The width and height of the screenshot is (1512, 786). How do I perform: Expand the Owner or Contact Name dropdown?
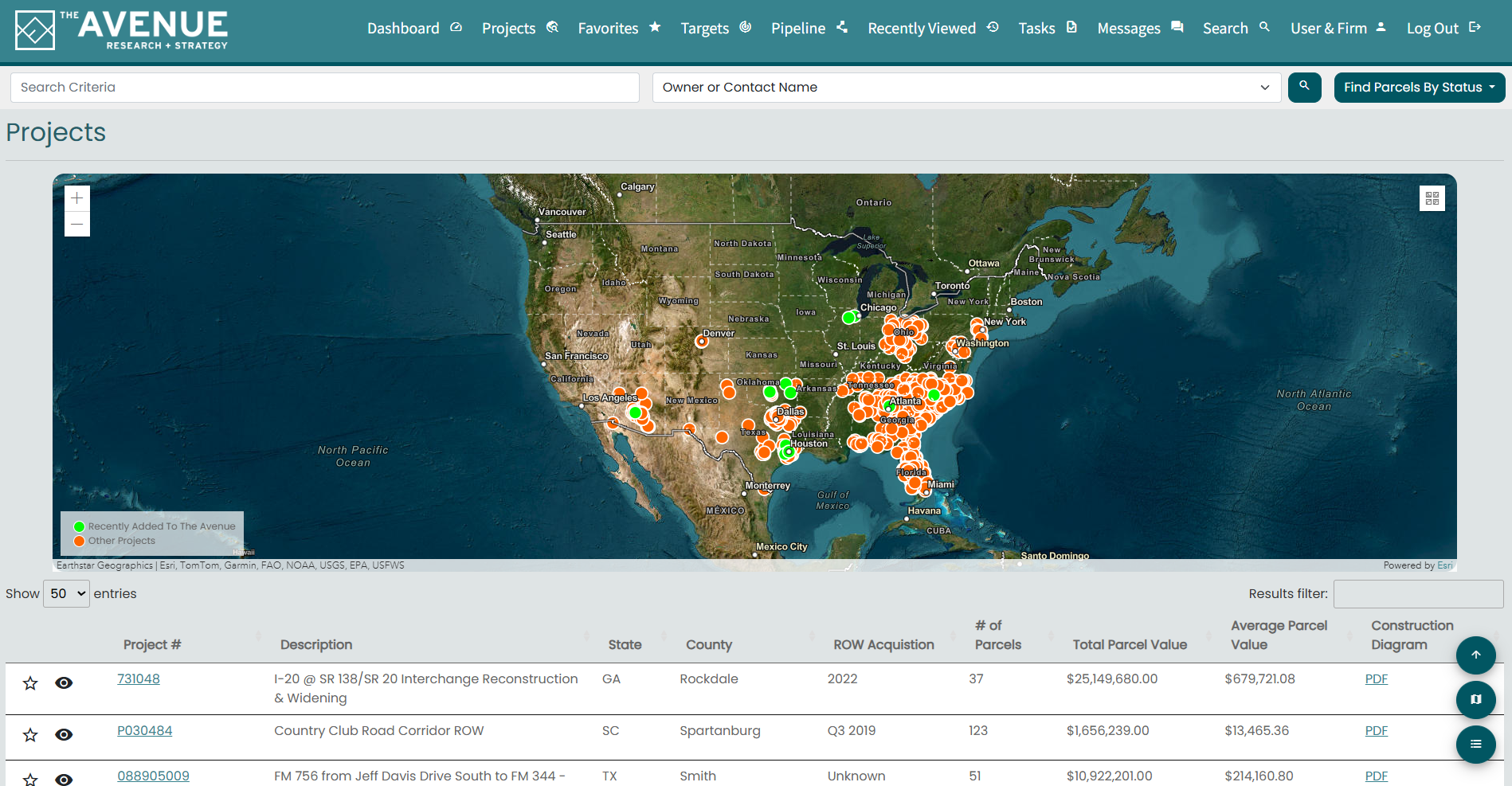[966, 88]
